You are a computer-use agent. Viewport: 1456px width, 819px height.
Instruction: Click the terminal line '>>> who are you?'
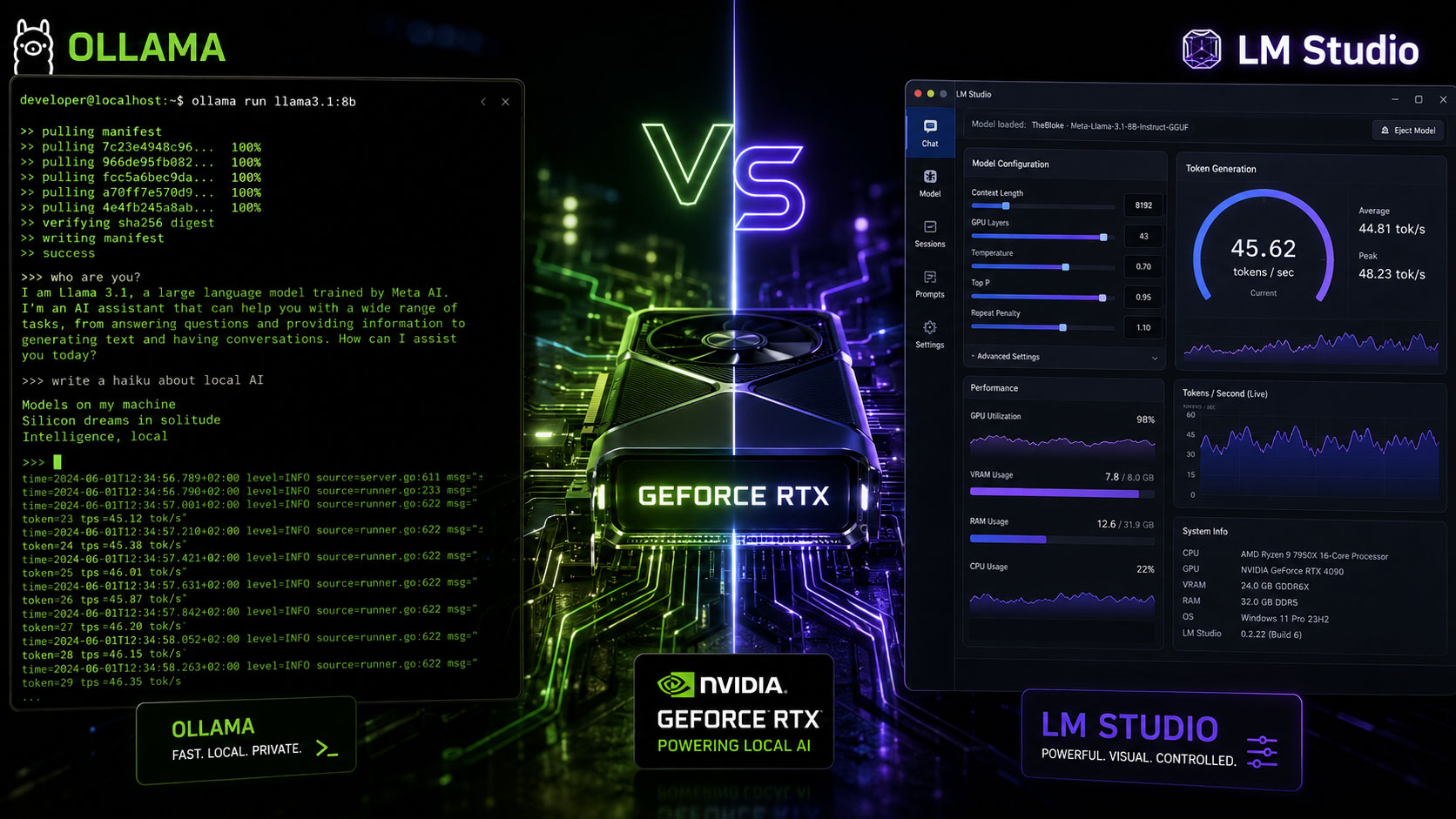[x=80, y=278]
